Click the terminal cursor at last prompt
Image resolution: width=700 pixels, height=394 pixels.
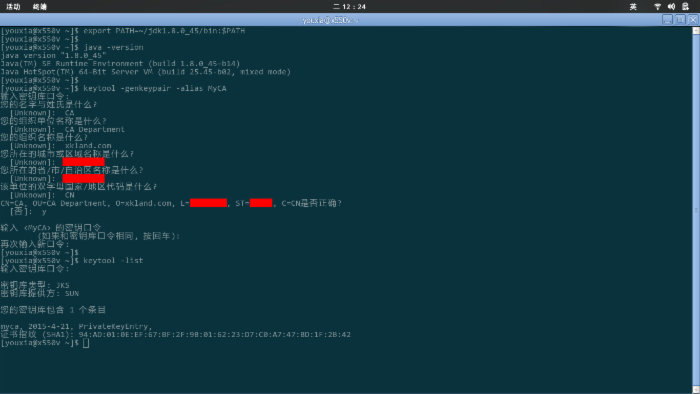point(86,343)
